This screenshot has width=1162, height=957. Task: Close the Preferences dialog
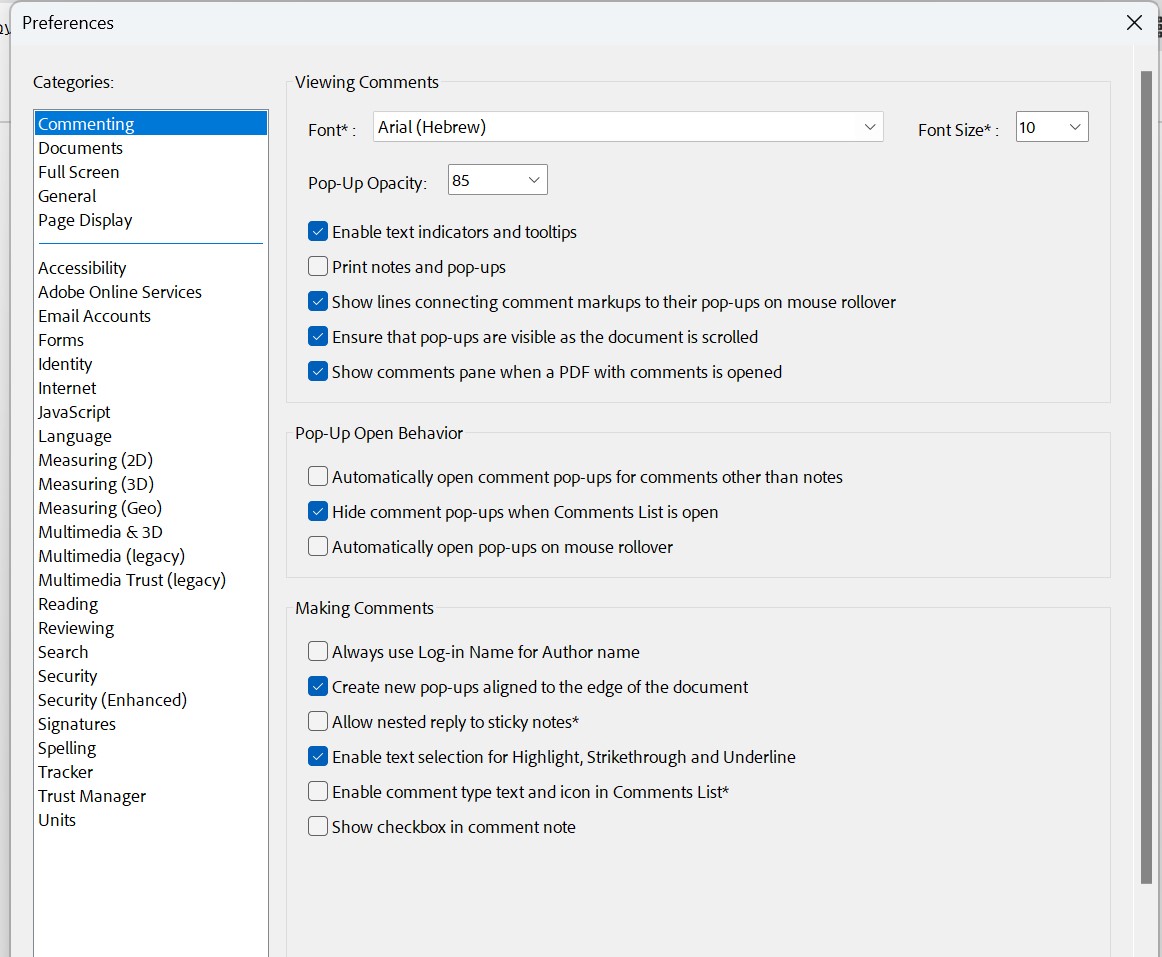coord(1134,23)
